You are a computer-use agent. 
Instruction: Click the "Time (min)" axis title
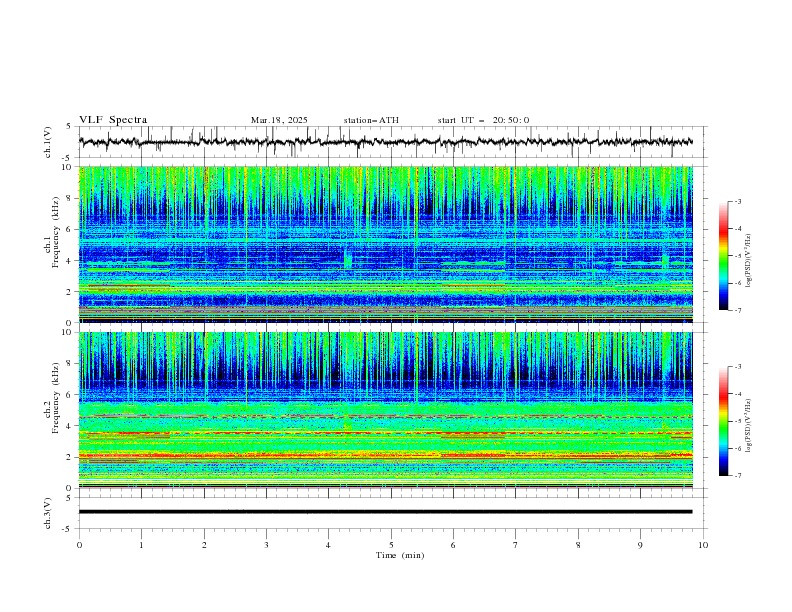tap(400, 555)
